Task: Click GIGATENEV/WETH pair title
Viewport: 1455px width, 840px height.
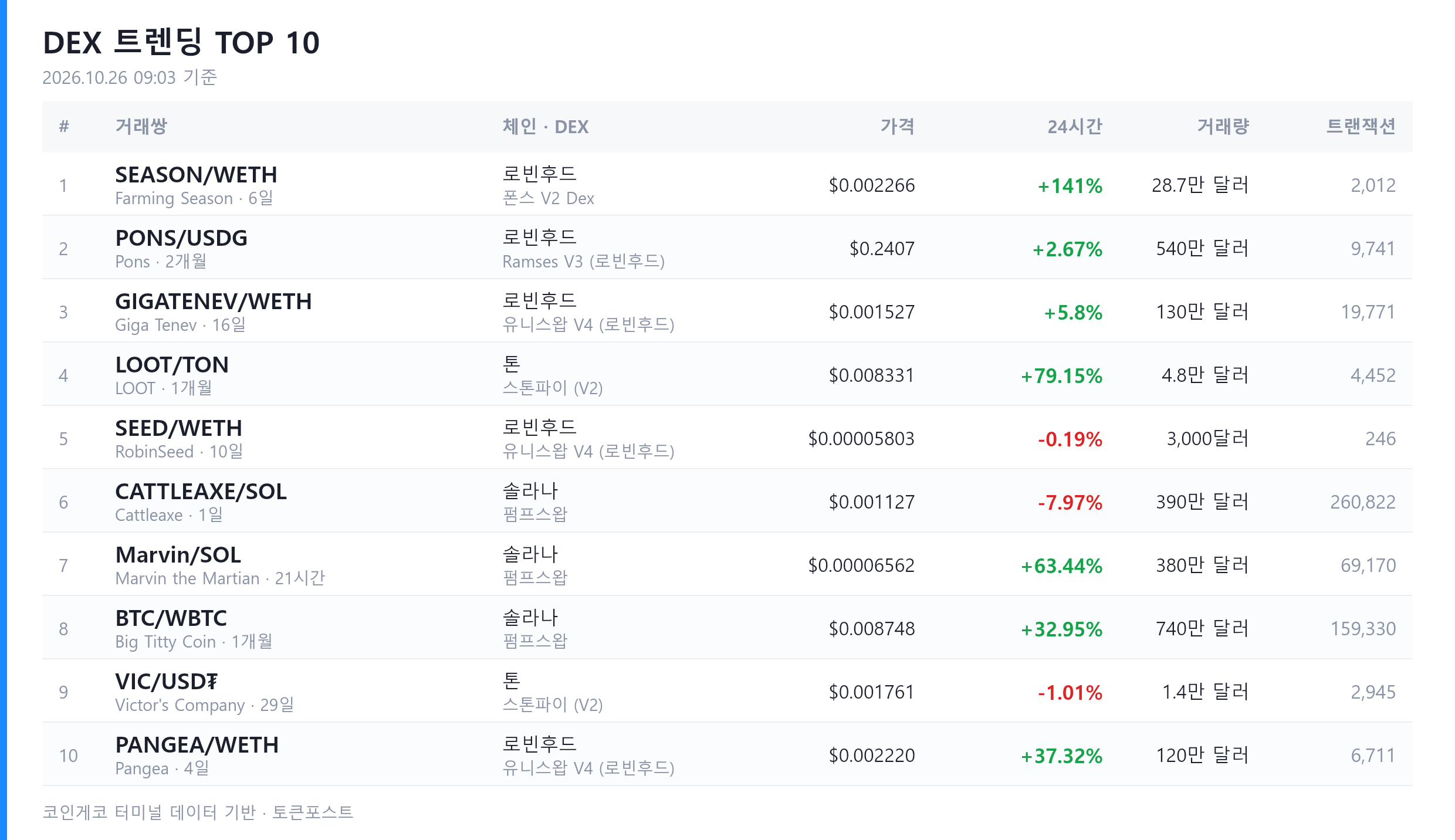Action: click(214, 302)
